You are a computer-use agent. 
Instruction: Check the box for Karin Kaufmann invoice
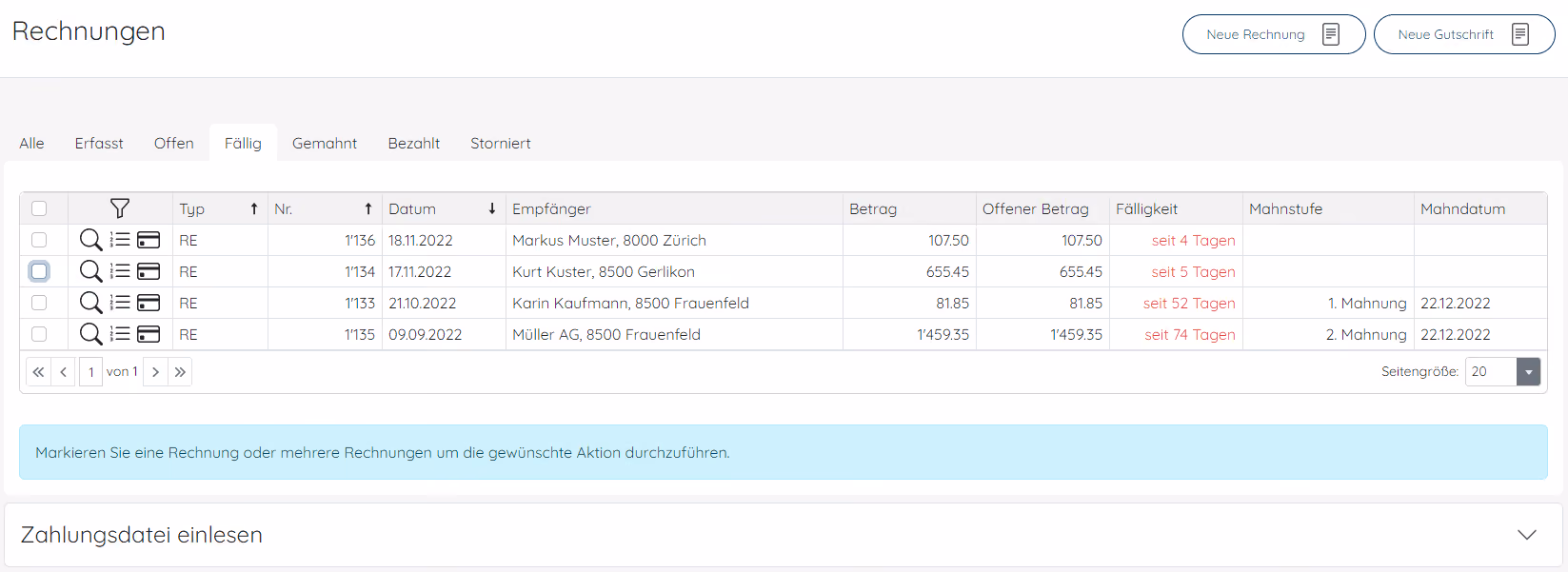(39, 303)
